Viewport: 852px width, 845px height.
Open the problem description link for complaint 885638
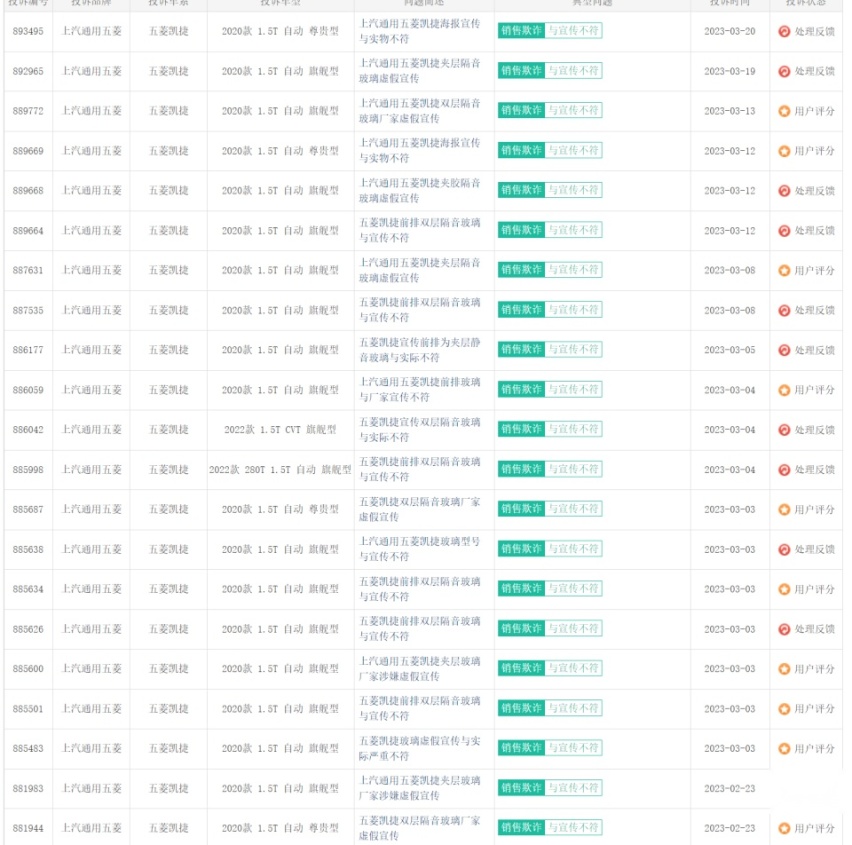(x=419, y=549)
